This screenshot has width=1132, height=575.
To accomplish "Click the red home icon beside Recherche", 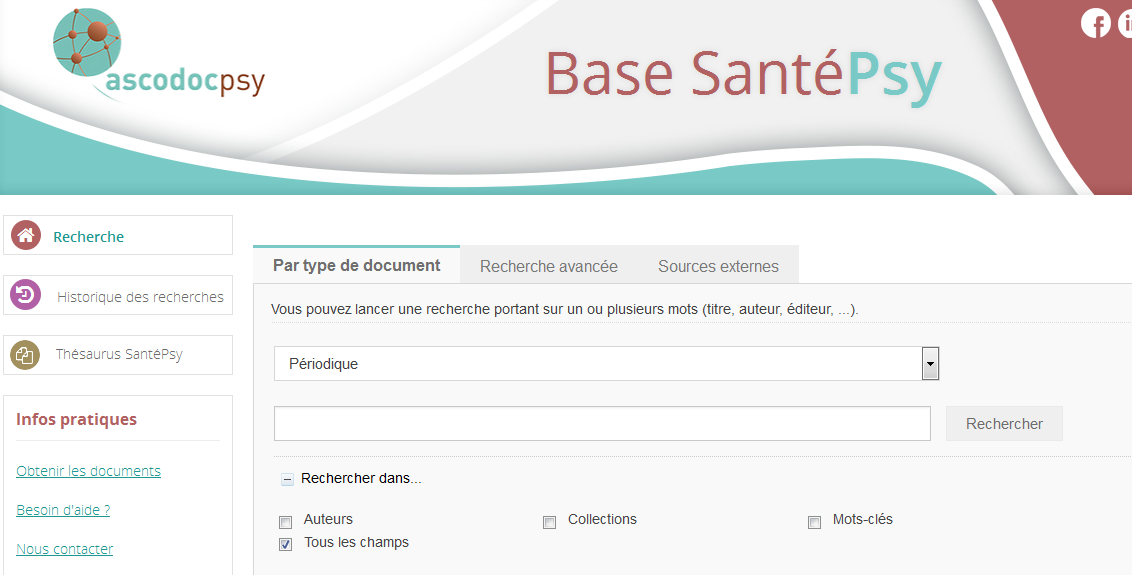I will tap(26, 235).
